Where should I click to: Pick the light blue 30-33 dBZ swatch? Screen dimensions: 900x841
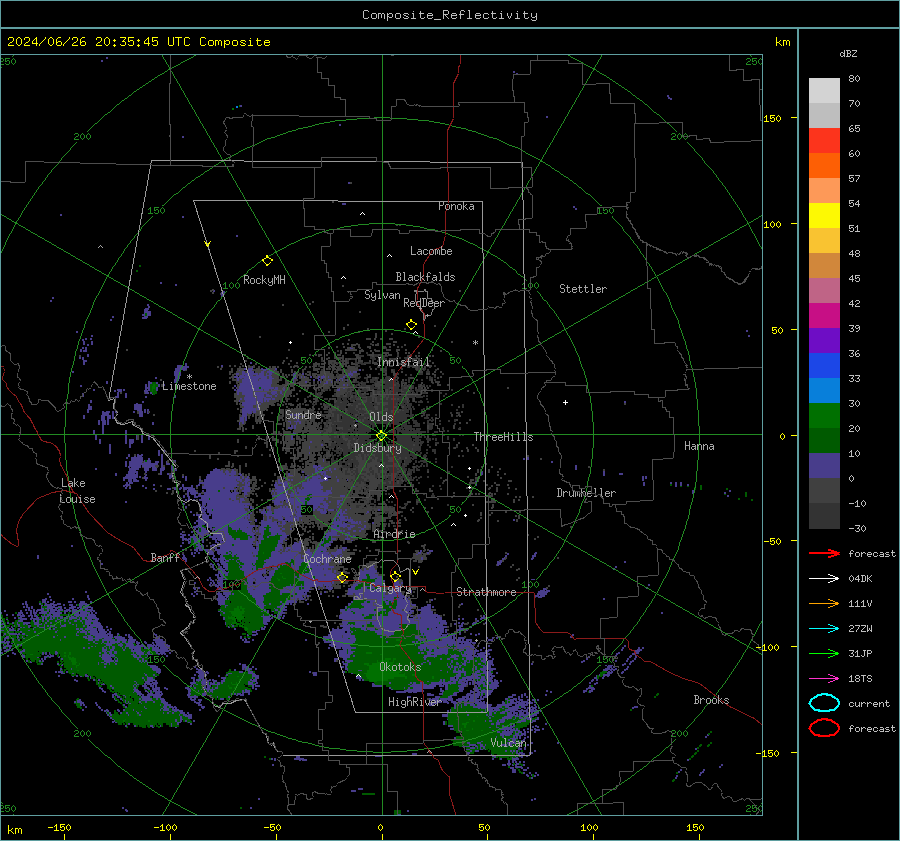(x=824, y=390)
